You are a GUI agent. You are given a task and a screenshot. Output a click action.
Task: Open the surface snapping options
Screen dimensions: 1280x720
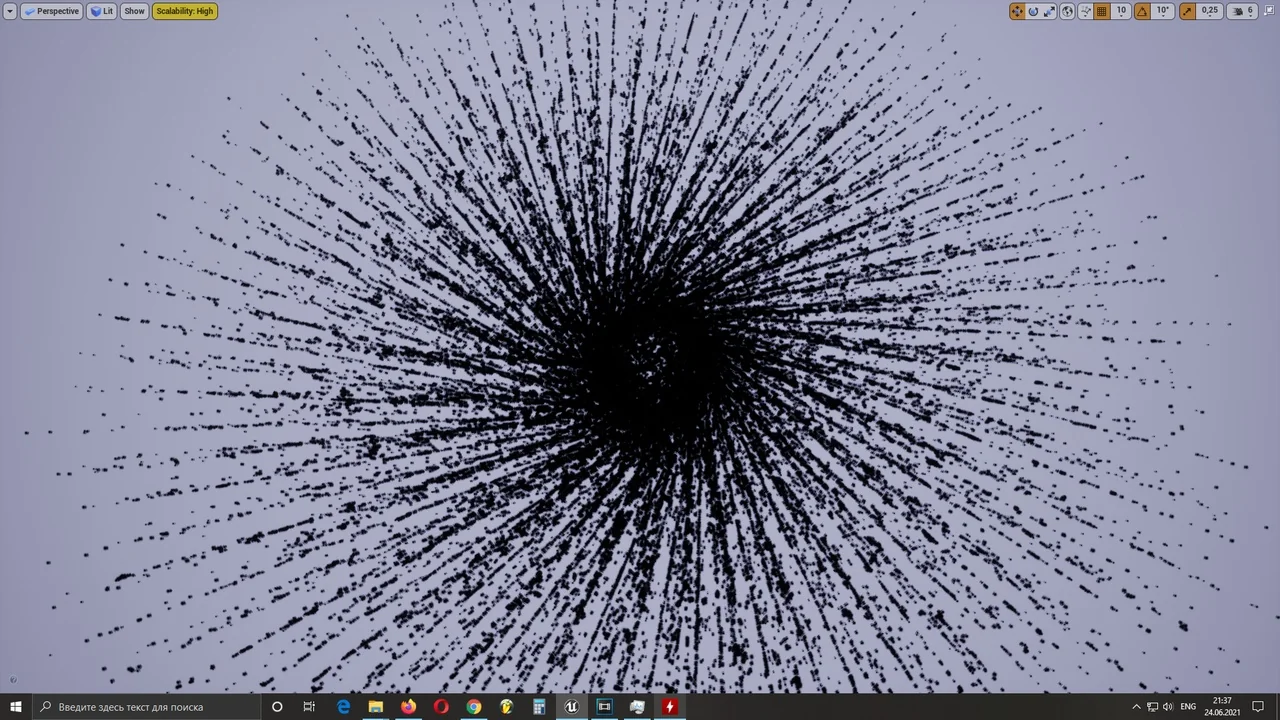pos(1085,11)
